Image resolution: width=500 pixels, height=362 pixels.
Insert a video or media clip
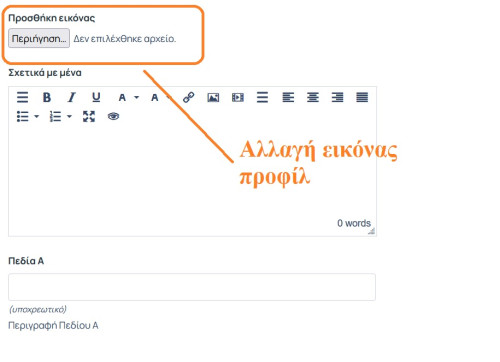coord(238,97)
